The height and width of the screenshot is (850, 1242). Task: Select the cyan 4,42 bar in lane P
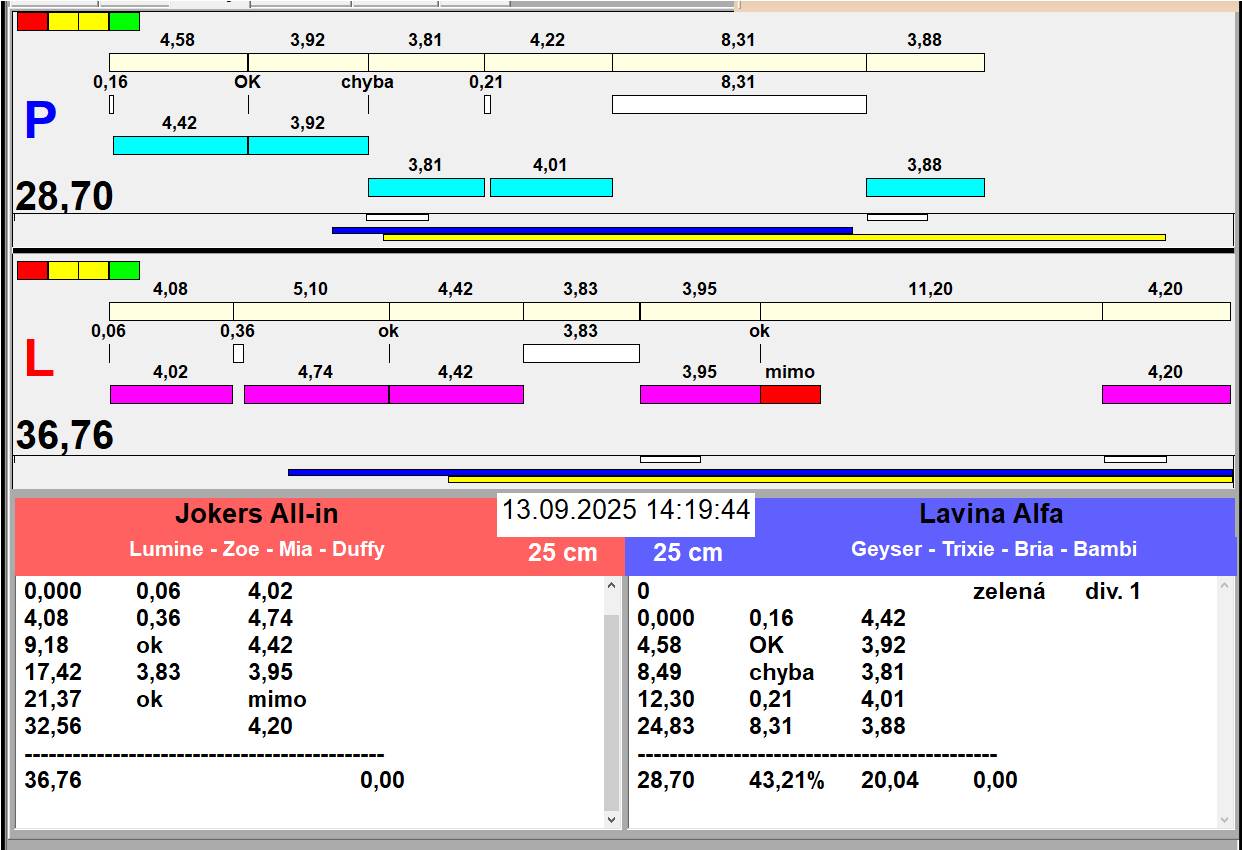[x=180, y=145]
